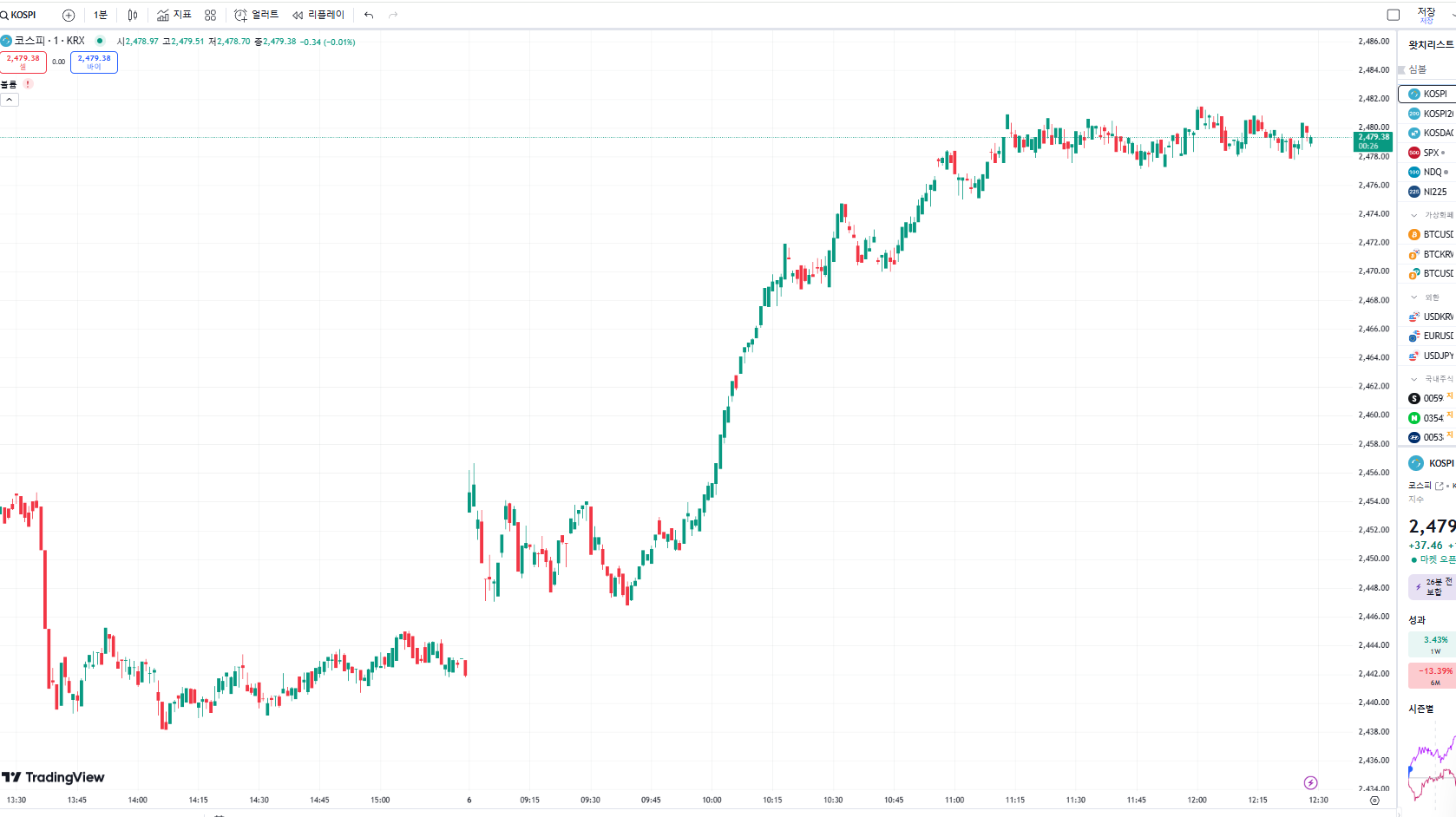Open chart settings gear on price axis
The height and width of the screenshot is (817, 1456).
[x=1374, y=801]
